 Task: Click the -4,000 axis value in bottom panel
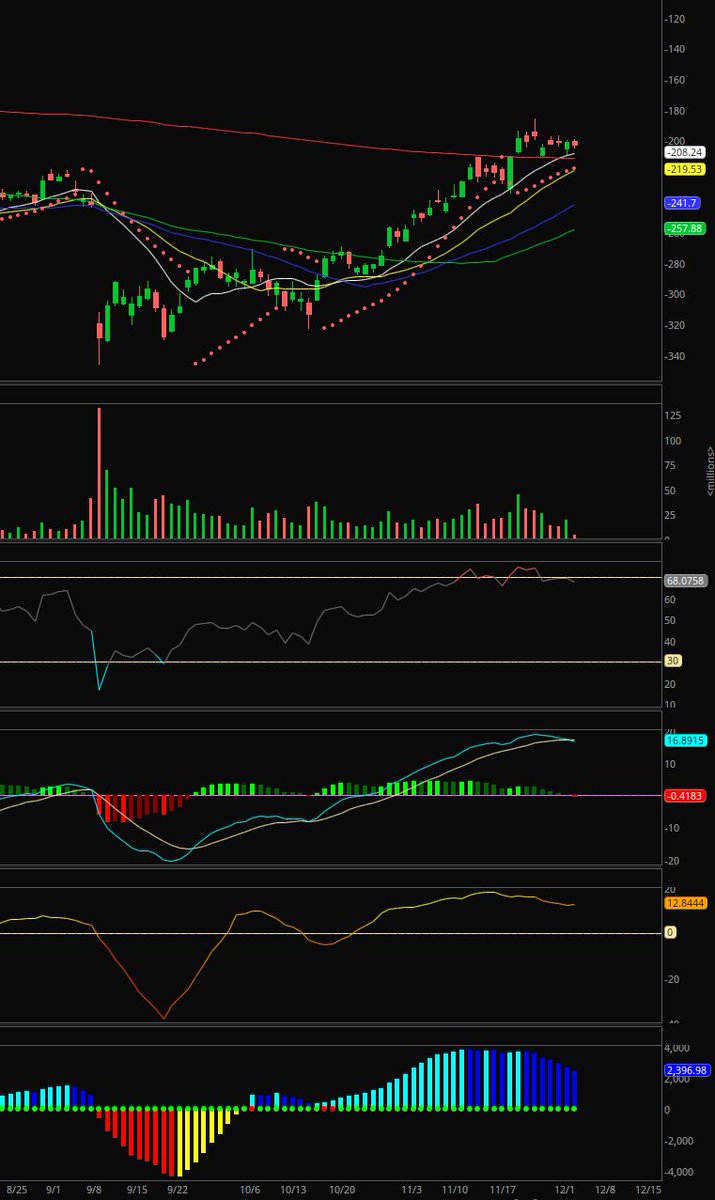pos(681,1172)
